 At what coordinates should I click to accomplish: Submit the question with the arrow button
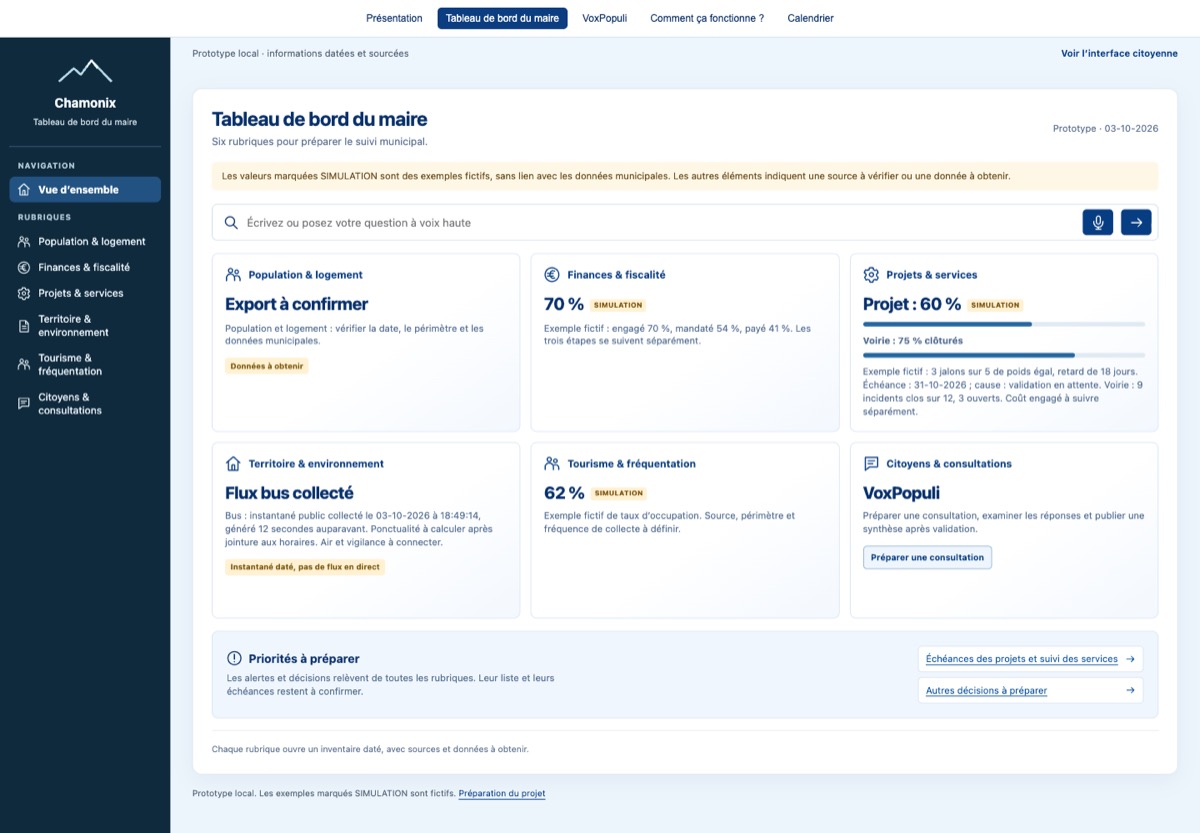pyautogui.click(x=1136, y=223)
